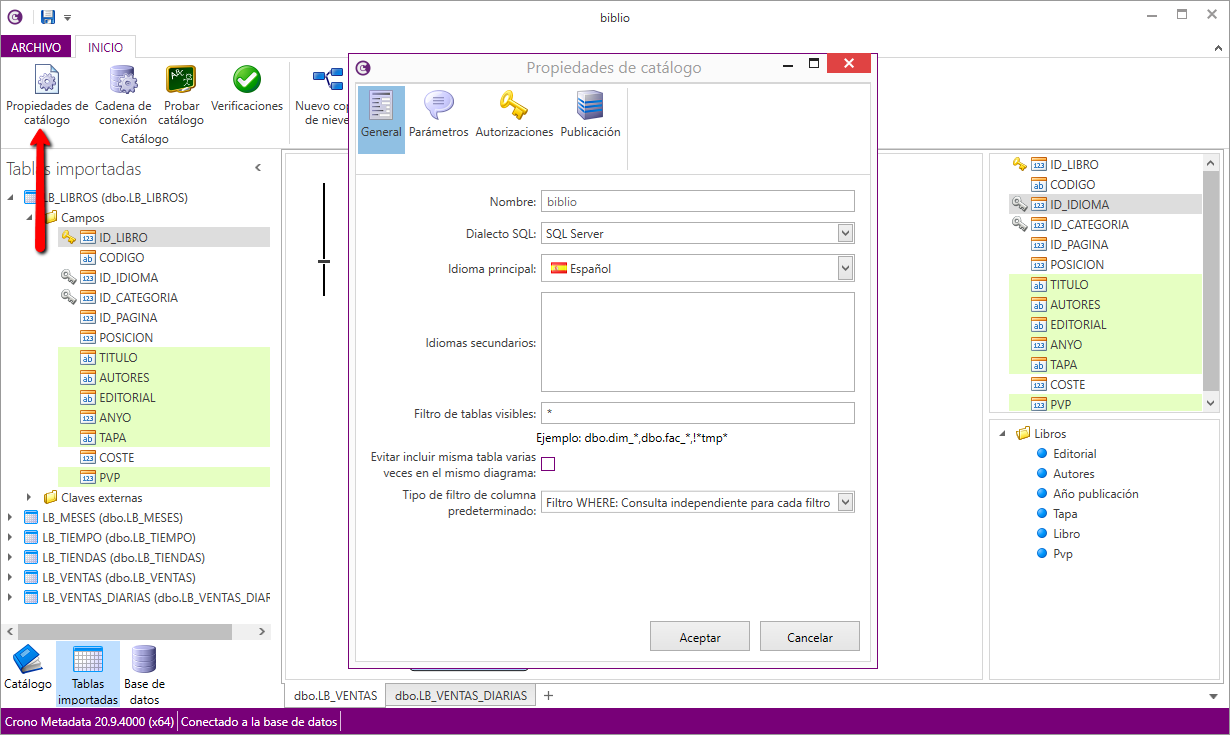Open the ARCHIVO ribbon tab
Screen dimensions: 1230x735
(36, 47)
